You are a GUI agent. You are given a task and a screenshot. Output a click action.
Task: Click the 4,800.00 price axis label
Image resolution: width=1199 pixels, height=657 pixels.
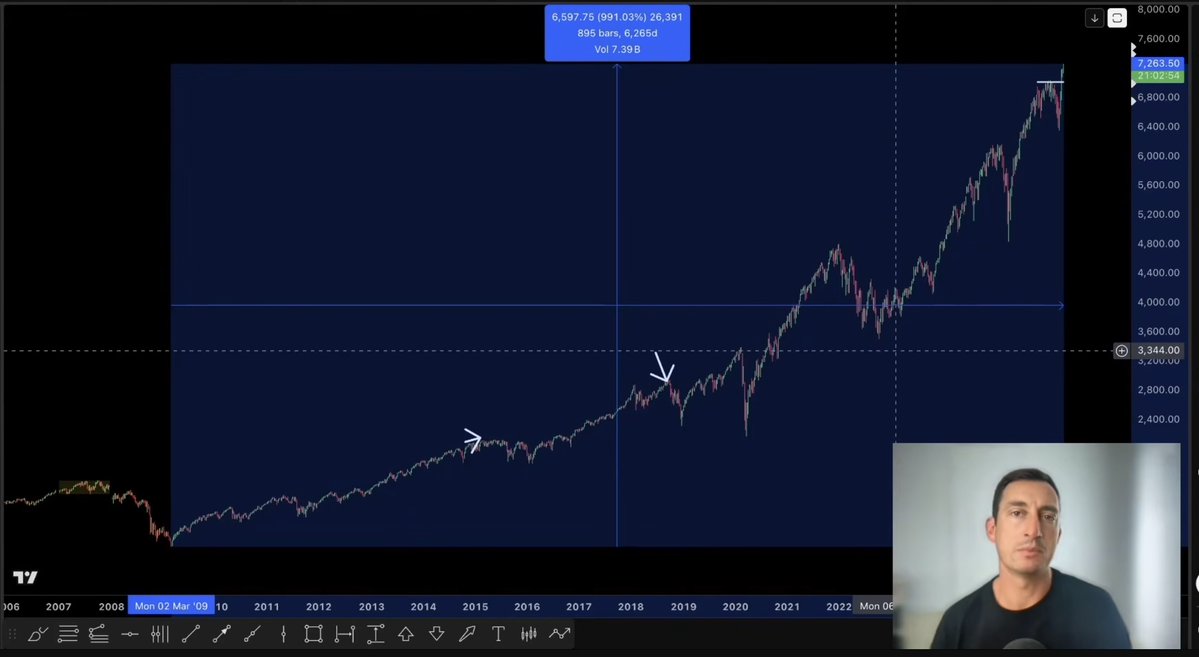tap(1158, 243)
